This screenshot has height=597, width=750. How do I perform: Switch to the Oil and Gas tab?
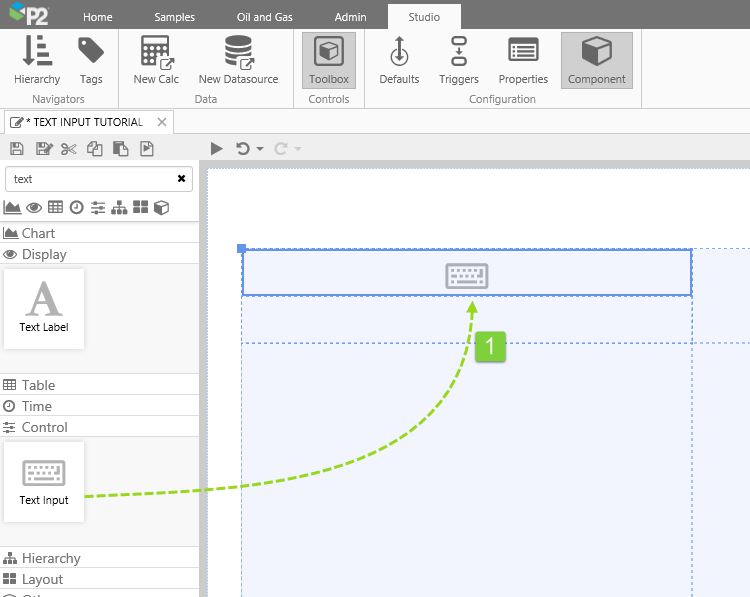(265, 17)
